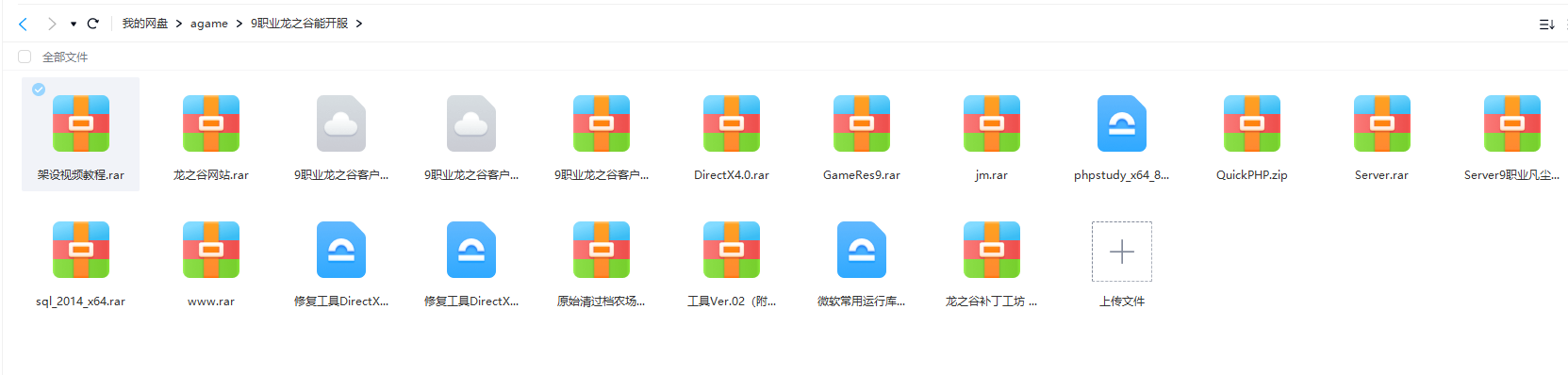Select the phpstudy_x64_8 blue file icon
The height and width of the screenshot is (375, 1568).
point(1122,123)
